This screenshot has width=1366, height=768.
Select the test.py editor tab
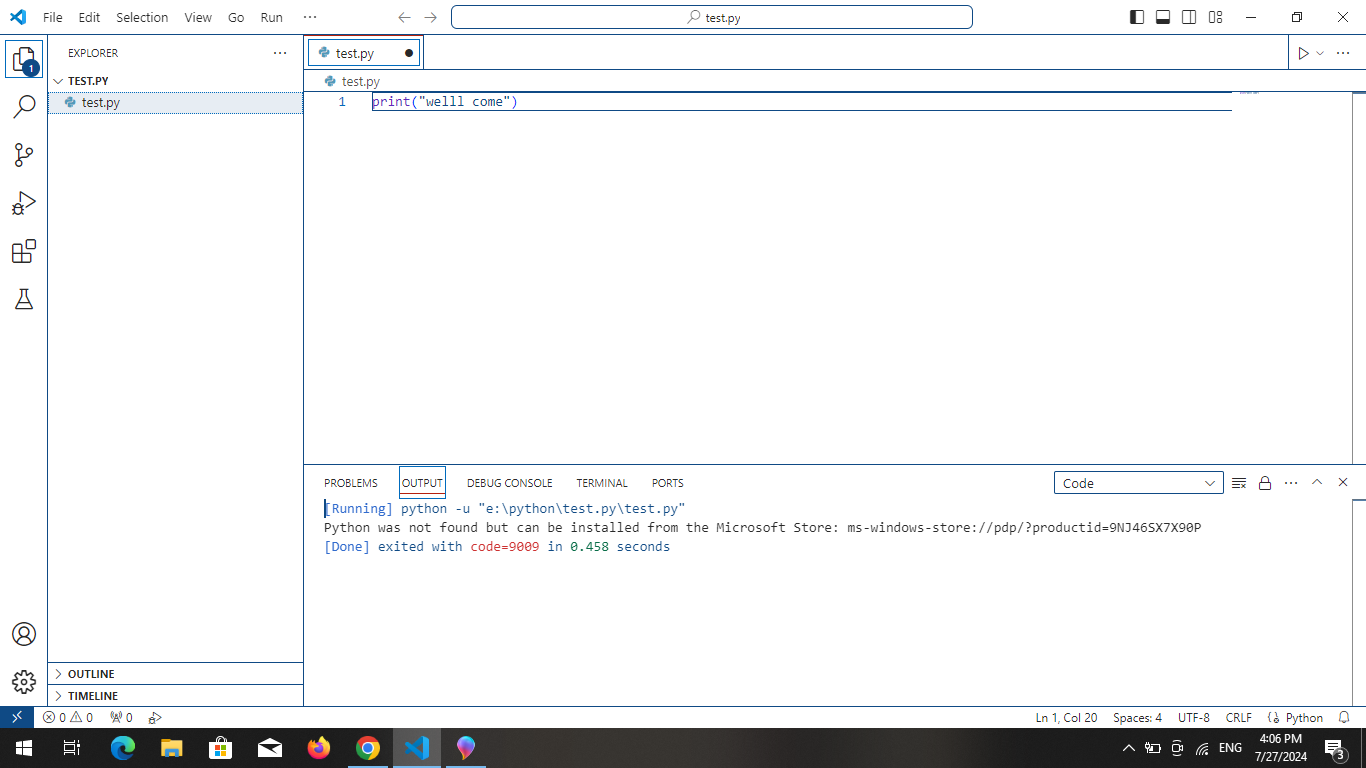point(365,53)
